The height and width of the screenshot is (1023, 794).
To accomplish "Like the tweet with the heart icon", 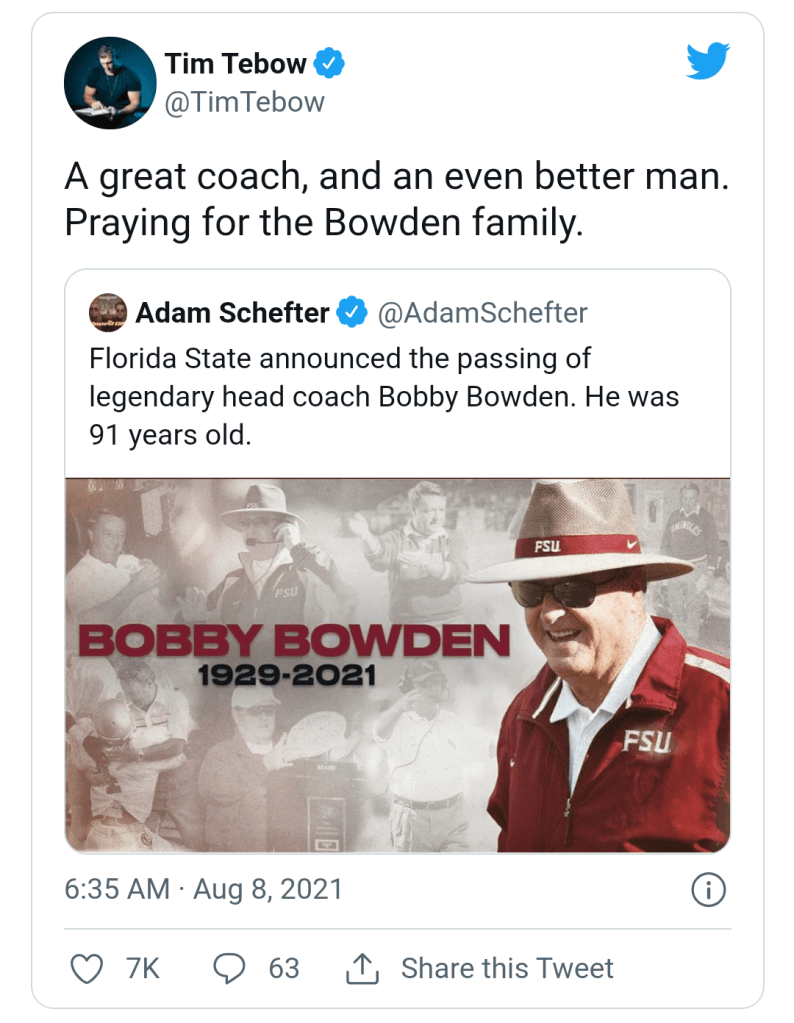I will (x=89, y=968).
